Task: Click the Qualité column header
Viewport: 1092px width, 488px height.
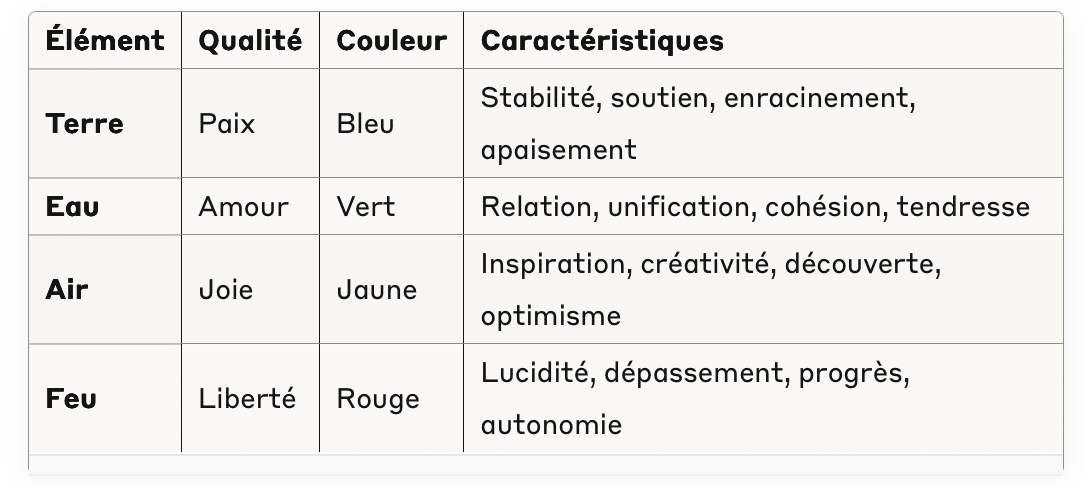Action: click(x=250, y=41)
